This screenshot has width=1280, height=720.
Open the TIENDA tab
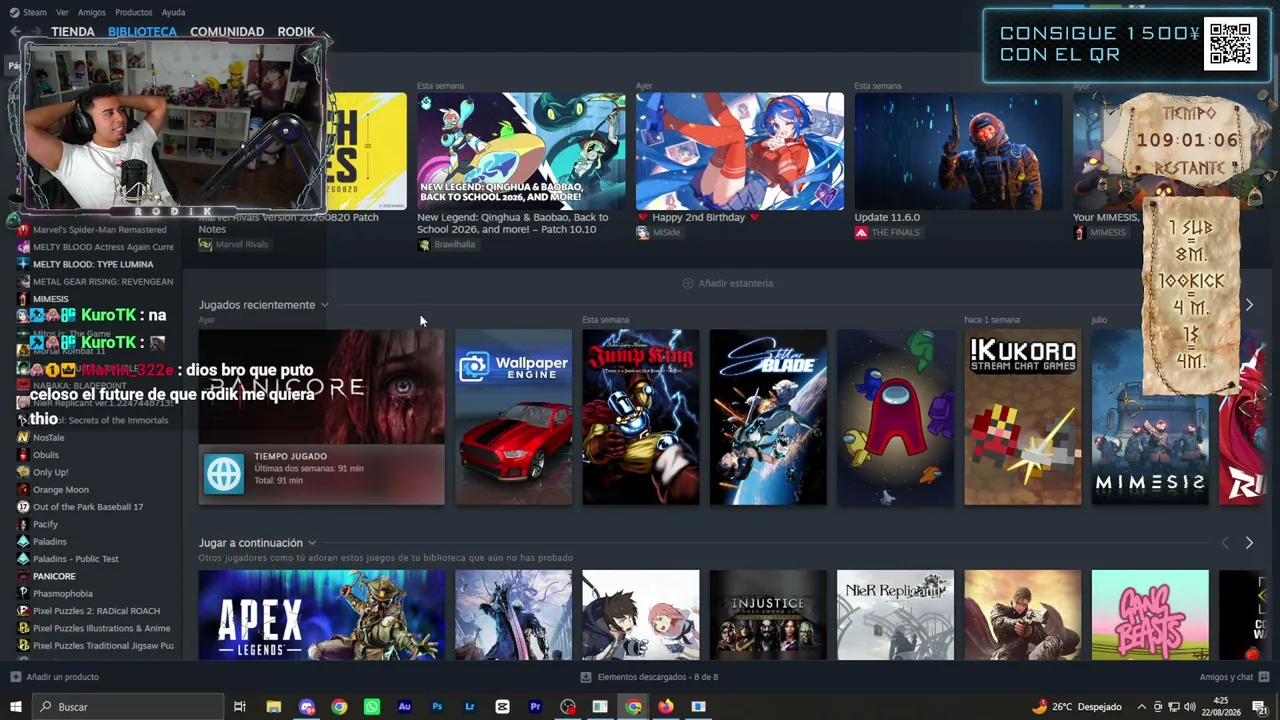(73, 32)
